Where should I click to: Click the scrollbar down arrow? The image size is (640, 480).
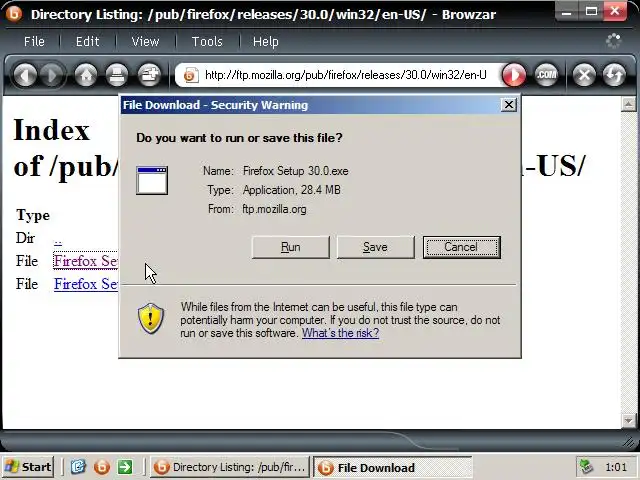pyautogui.click(x=628, y=420)
